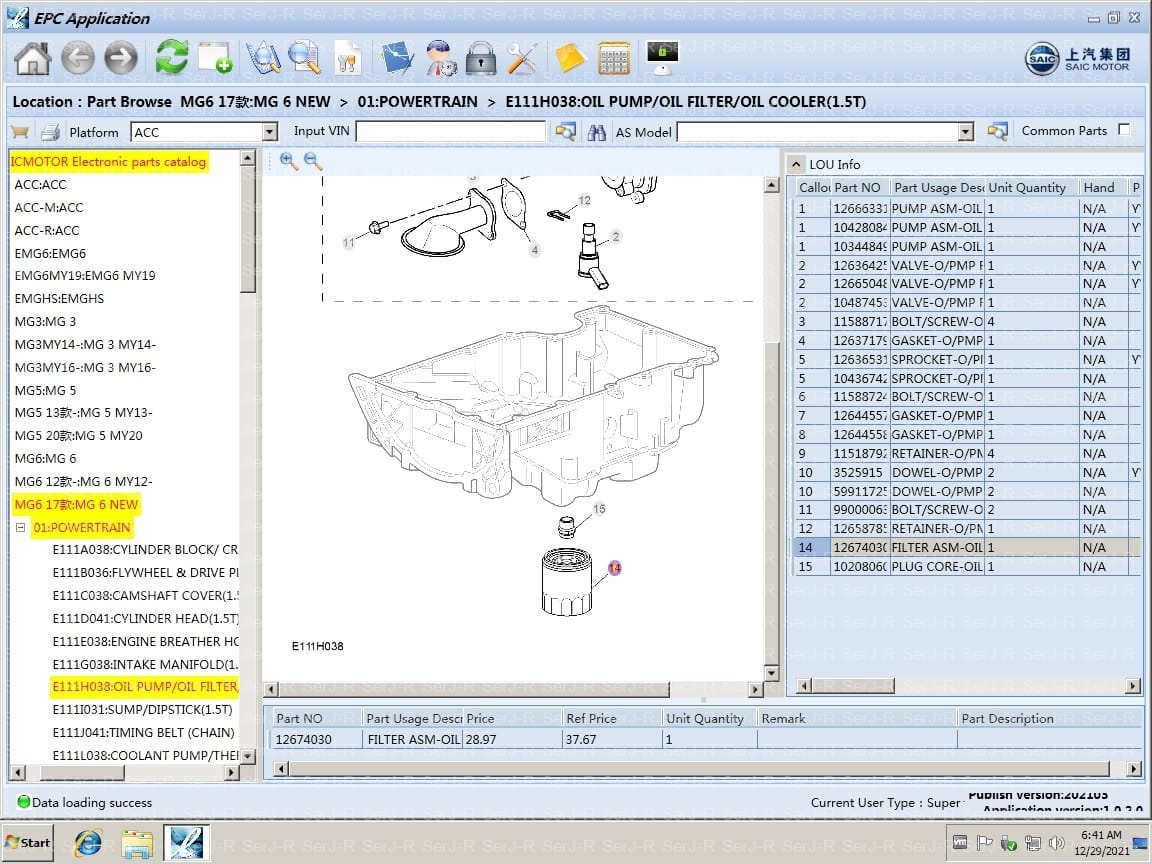
Task: Toggle the Common Parts checkbox
Action: coord(1124,129)
